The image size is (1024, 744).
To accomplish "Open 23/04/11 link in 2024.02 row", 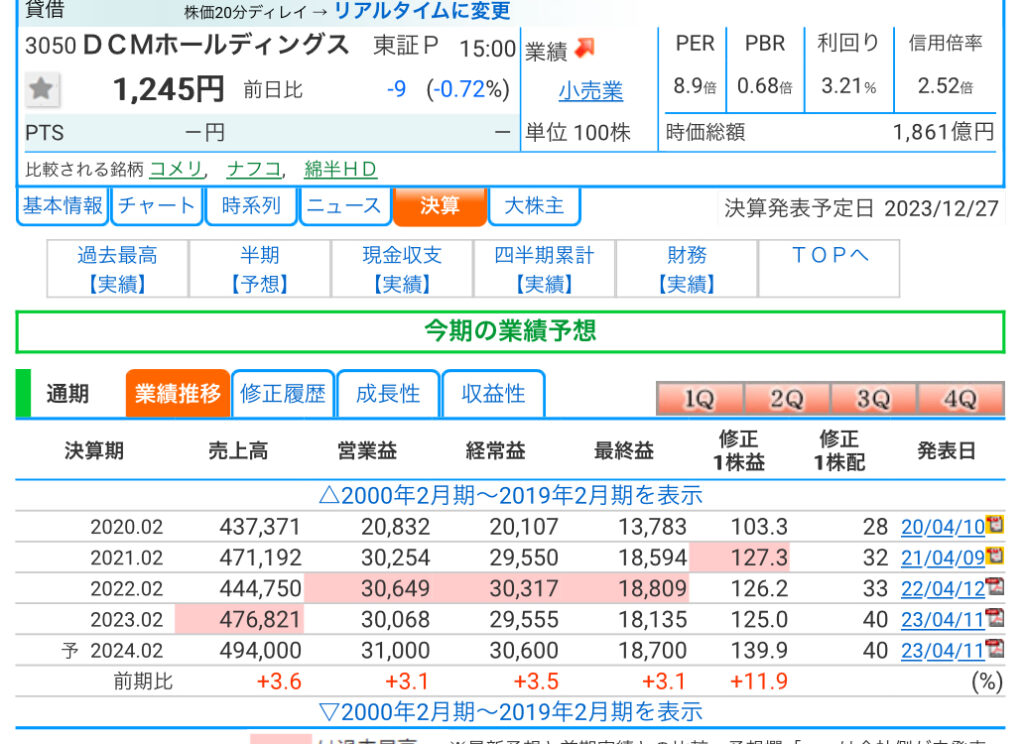I will 943,651.
